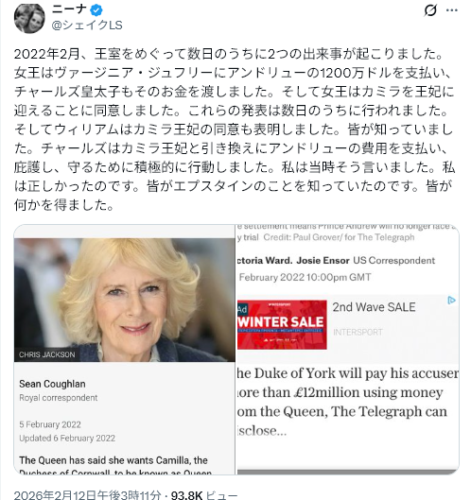Click the INTERSPORT advertiser label
The width and height of the screenshot is (471, 500).
tap(358, 332)
